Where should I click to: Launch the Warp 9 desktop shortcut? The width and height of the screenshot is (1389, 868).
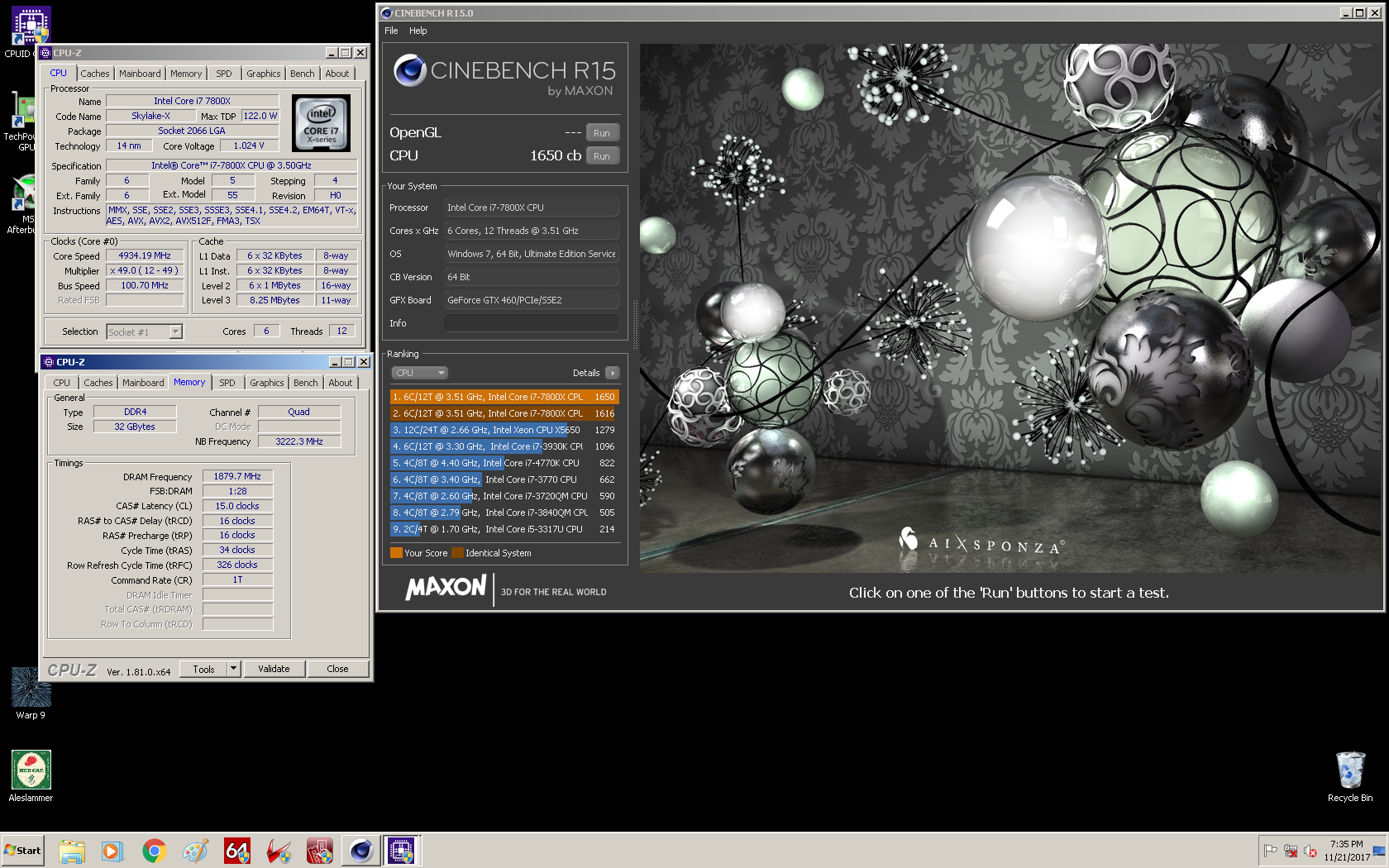[x=31, y=693]
